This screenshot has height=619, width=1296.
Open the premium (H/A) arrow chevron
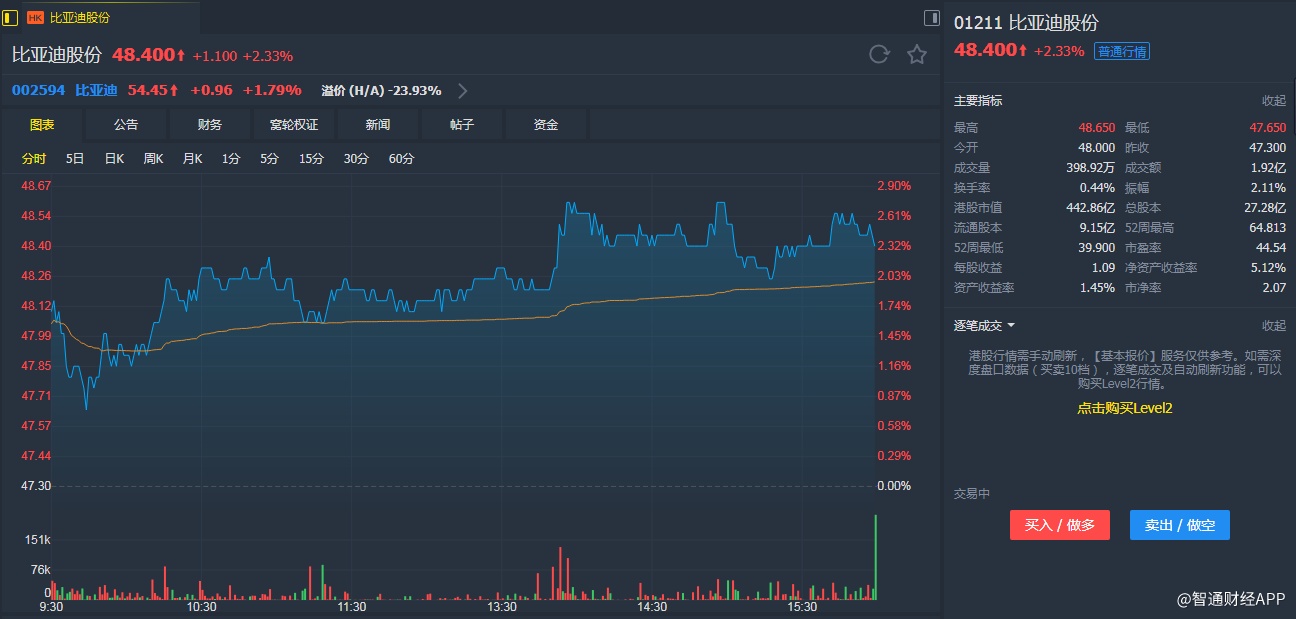click(x=462, y=91)
